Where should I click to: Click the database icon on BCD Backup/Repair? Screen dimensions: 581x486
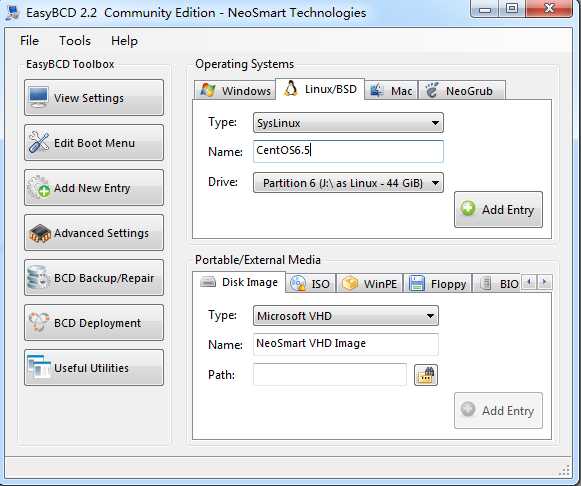(38, 277)
